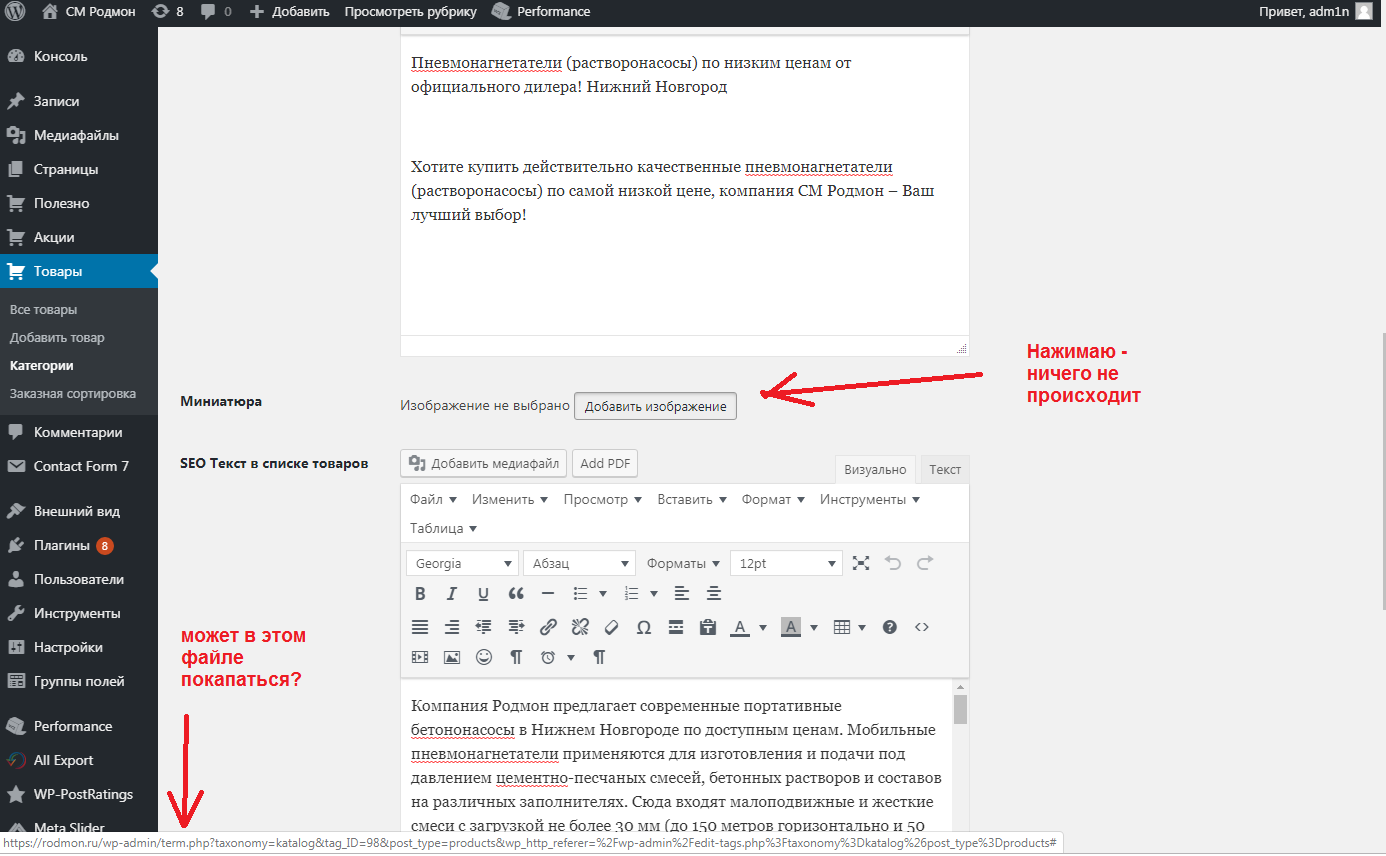Screen dimensions: 1386x856
Task: Remove link using broken chain icon
Action: tap(580, 627)
